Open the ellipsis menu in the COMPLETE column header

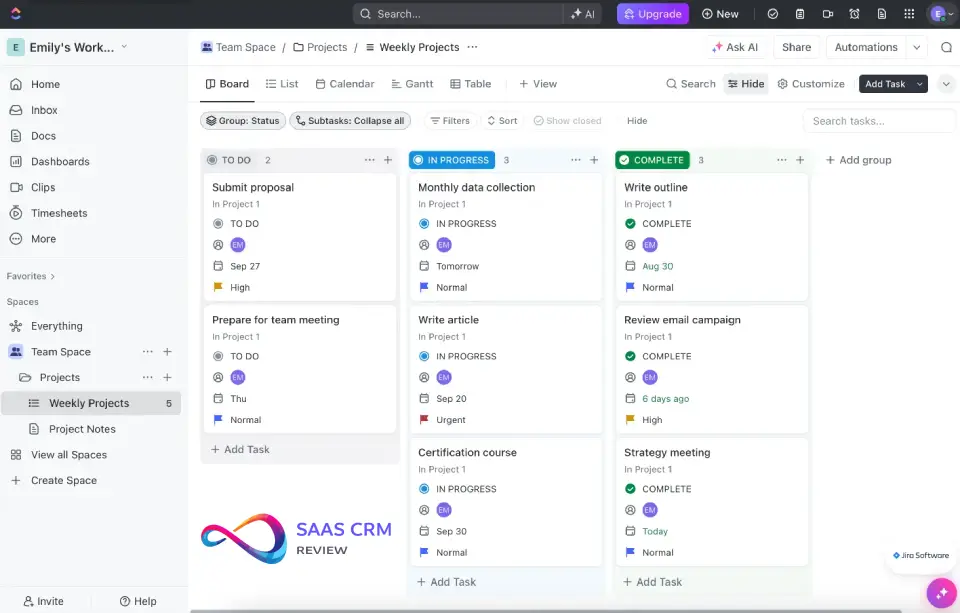click(x=780, y=160)
